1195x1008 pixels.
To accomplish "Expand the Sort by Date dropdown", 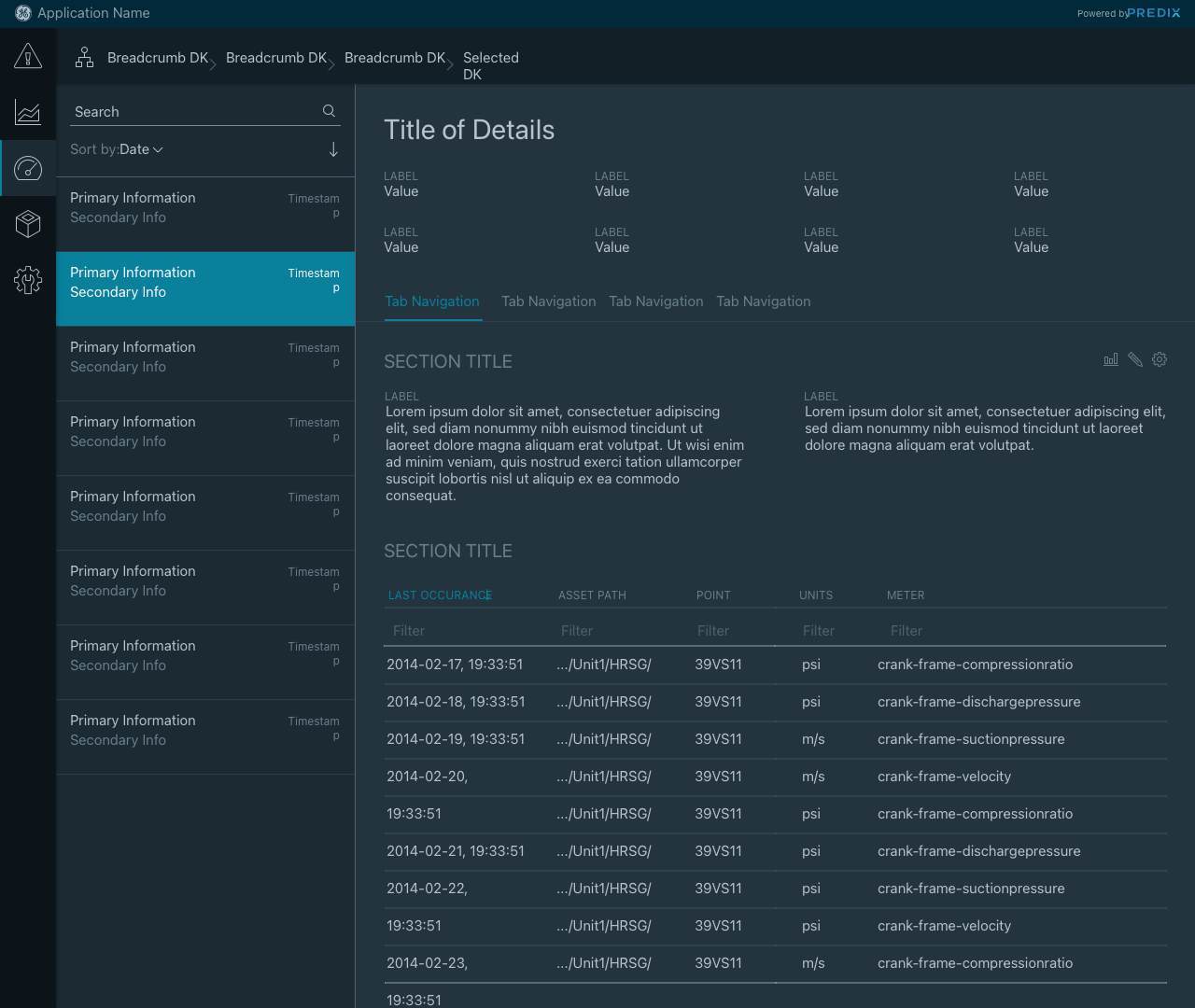I will pos(140,149).
